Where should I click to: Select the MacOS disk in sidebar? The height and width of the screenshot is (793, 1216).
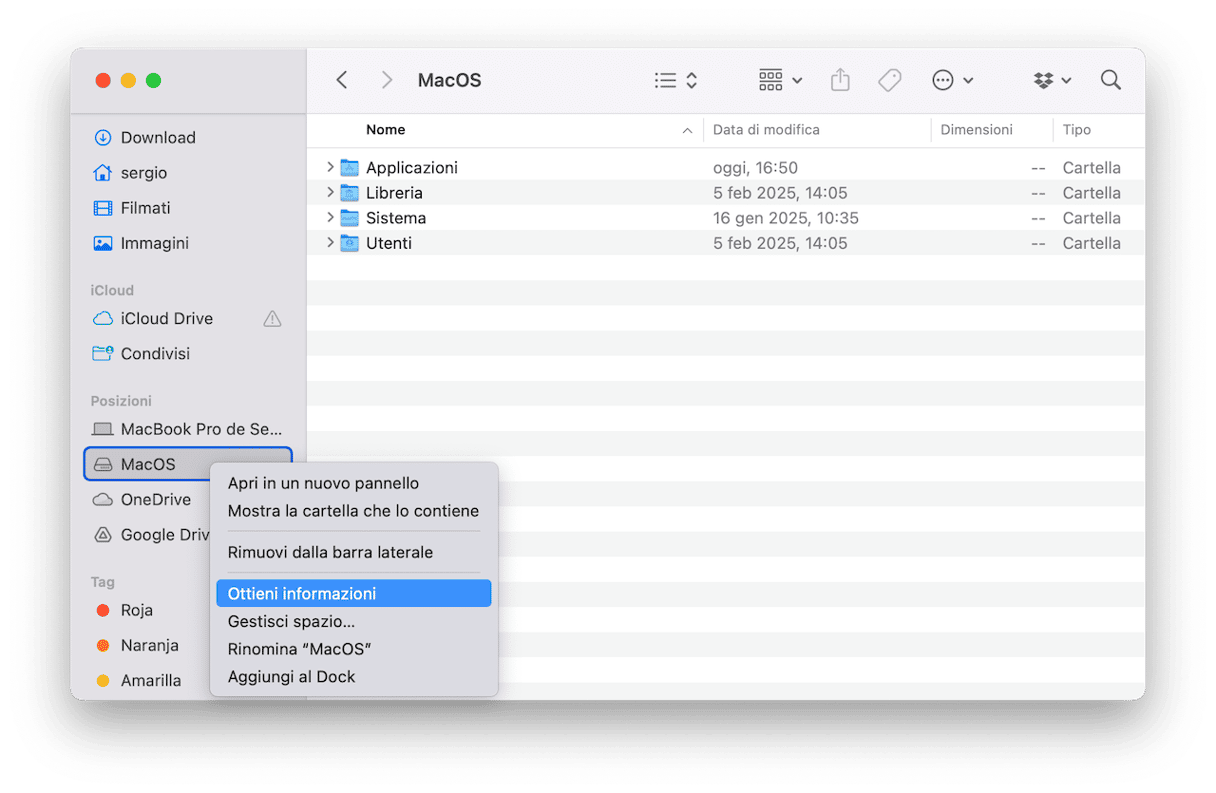click(x=188, y=464)
